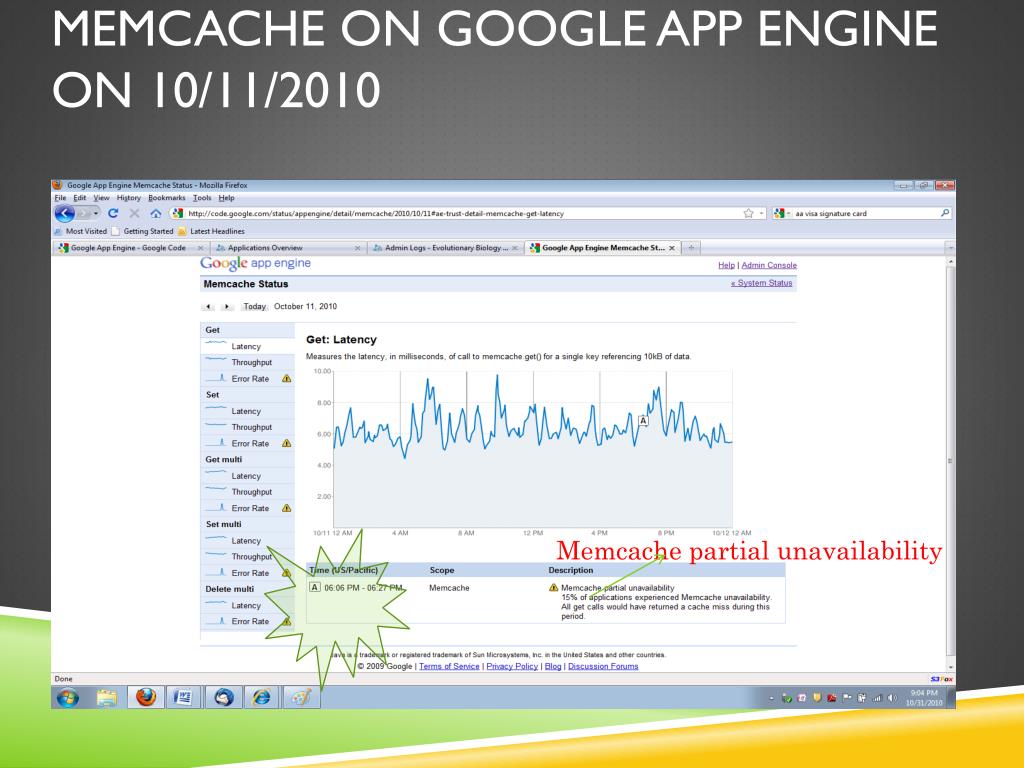Open the Windows Start button
The height and width of the screenshot is (768, 1024).
pos(68,697)
